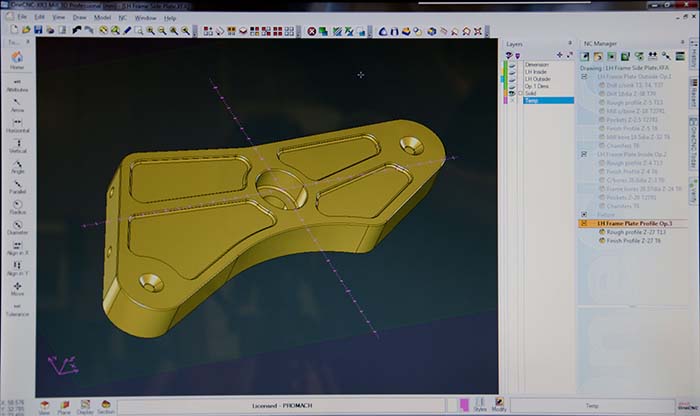Open the NC menu in menu bar
The height and width of the screenshot is (416, 700).
coord(123,17)
